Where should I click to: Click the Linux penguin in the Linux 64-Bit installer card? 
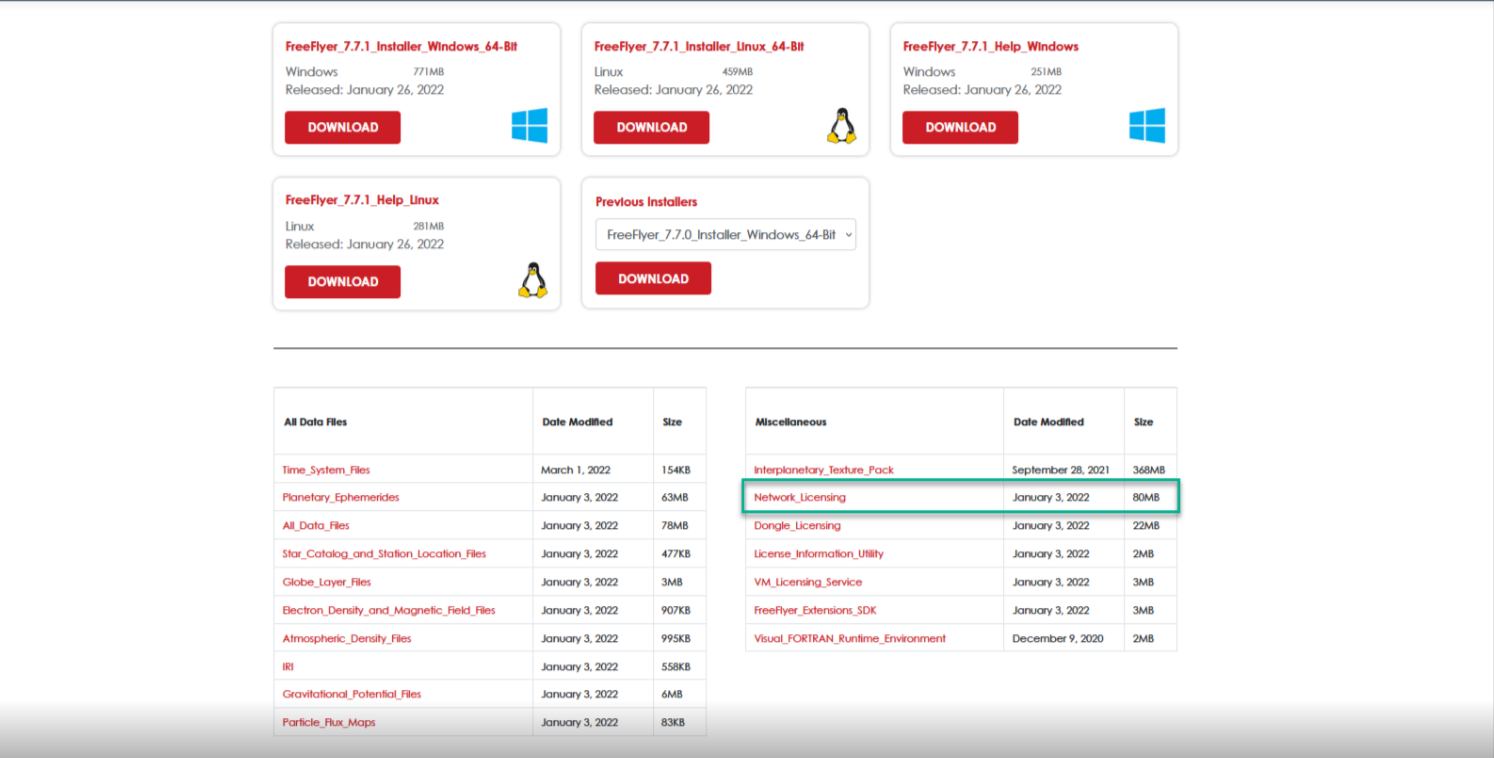842,126
